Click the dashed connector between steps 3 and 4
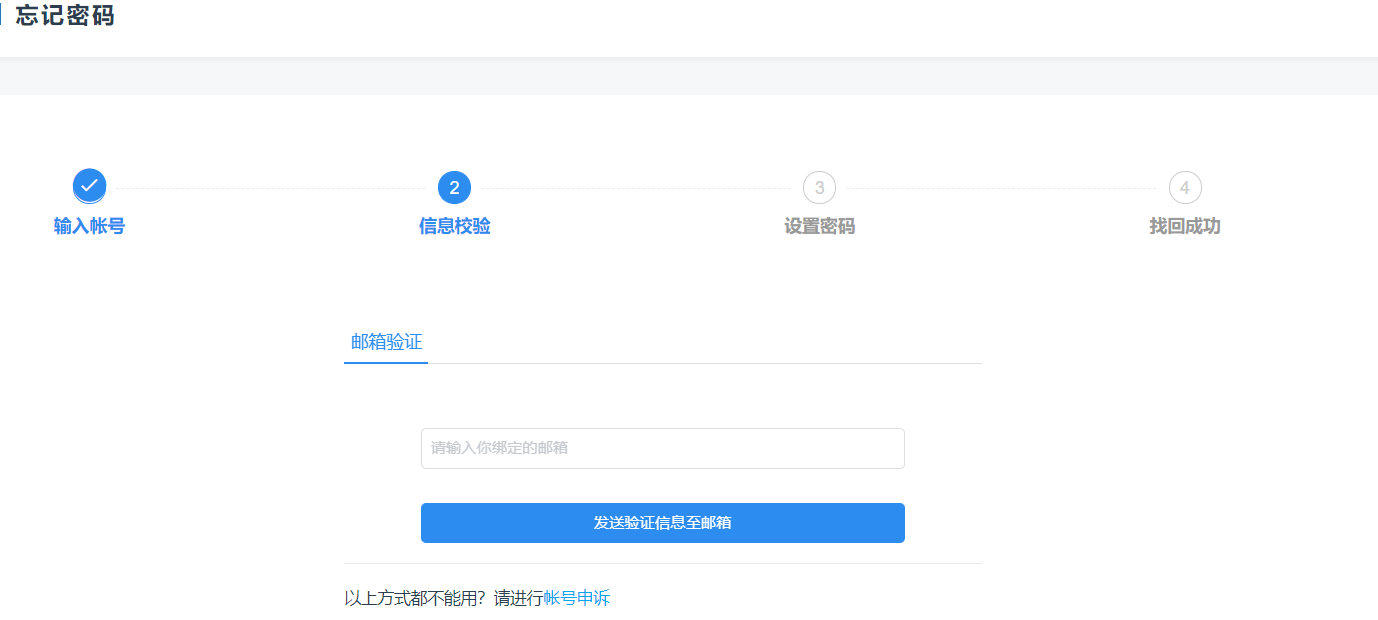Viewport: 1378px width, 620px height. click(1001, 188)
